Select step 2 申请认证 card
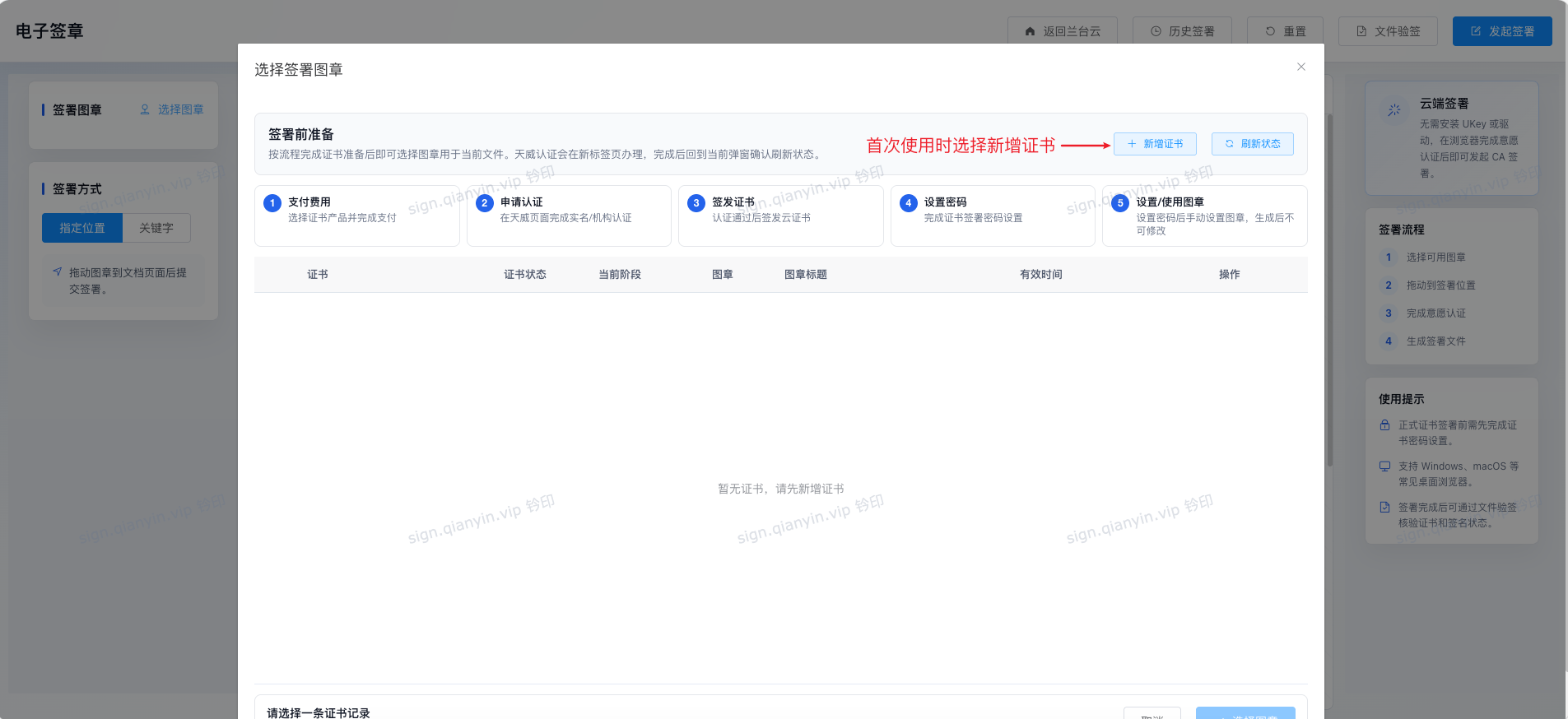Screen dimensions: 1568x719 [x=569, y=216]
